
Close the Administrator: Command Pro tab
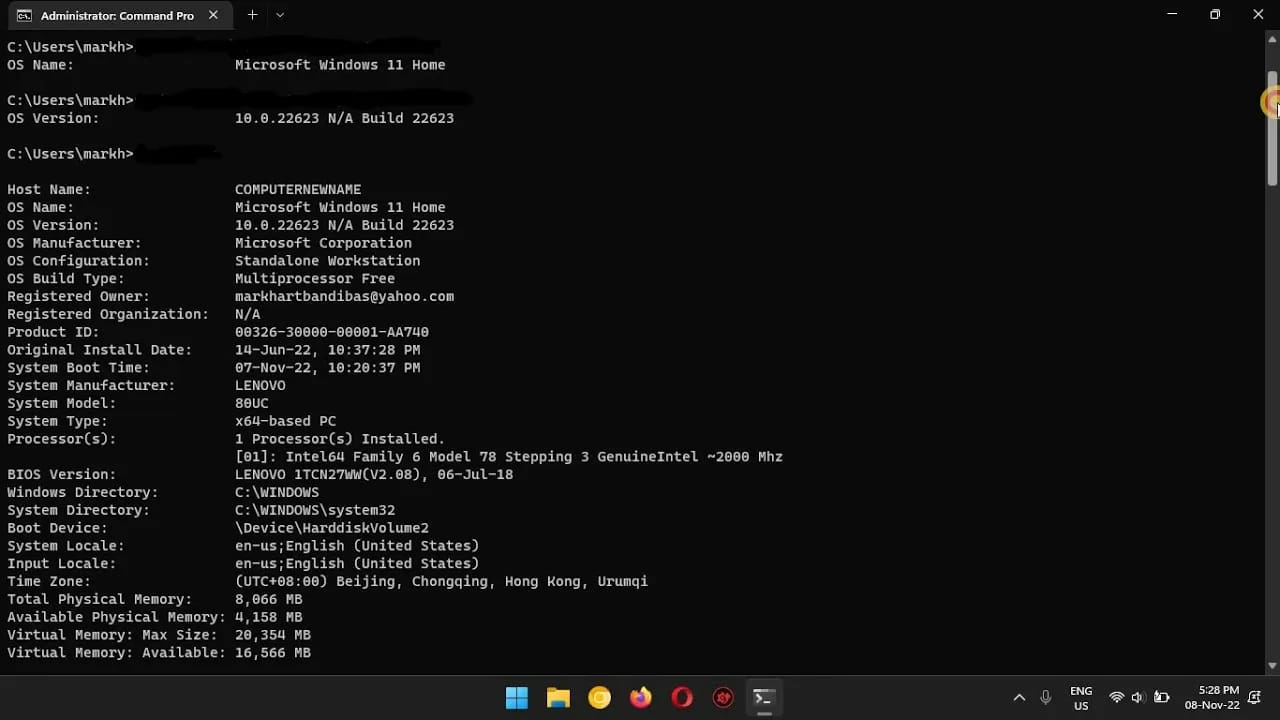click(211, 15)
